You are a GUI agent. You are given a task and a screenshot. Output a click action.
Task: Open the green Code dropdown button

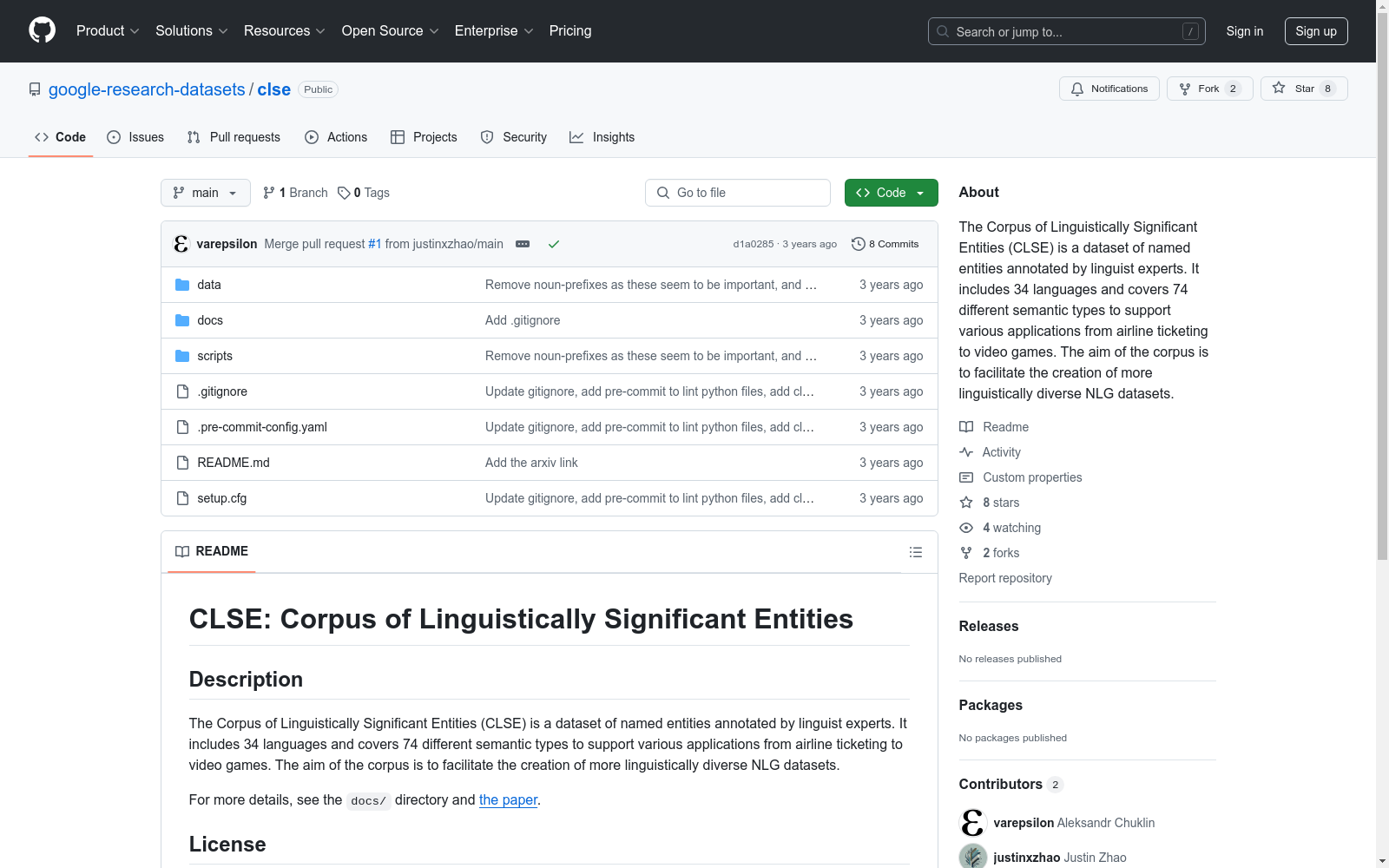click(891, 193)
